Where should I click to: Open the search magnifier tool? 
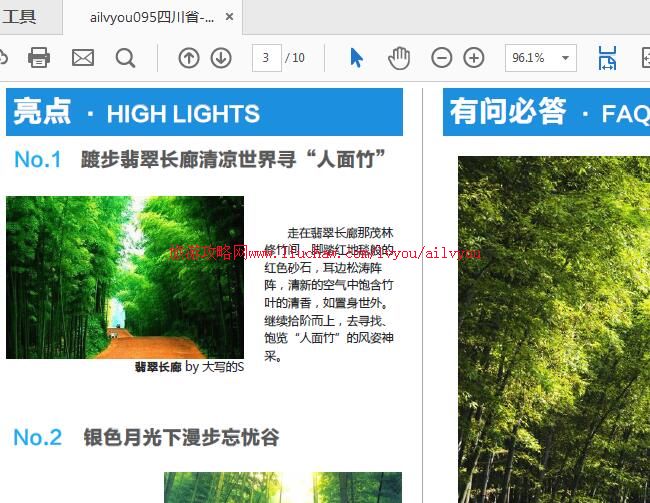point(125,58)
